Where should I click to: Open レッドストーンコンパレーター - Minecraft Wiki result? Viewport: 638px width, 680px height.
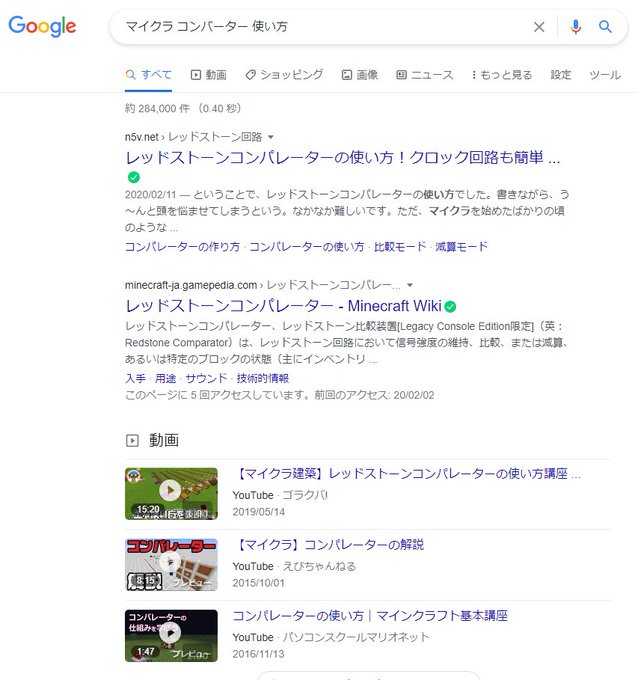283,306
